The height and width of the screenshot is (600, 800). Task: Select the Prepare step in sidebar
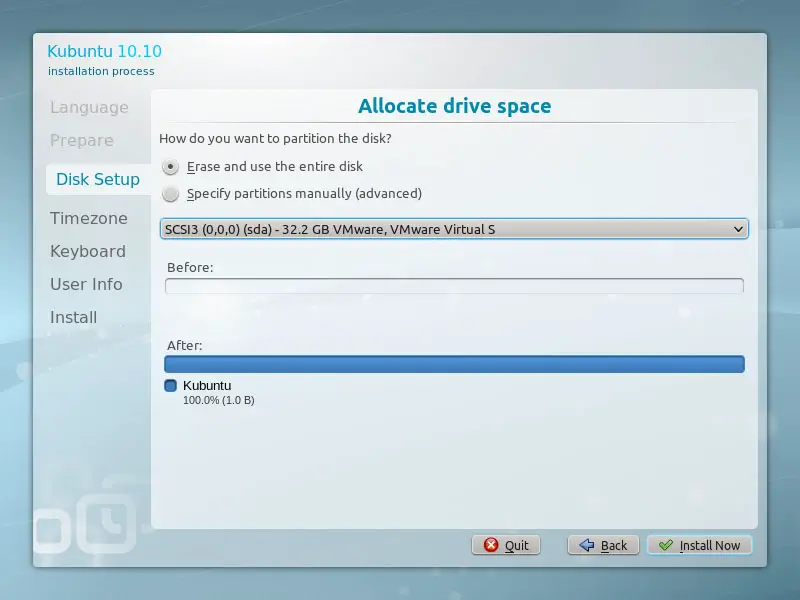pyautogui.click(x=82, y=140)
